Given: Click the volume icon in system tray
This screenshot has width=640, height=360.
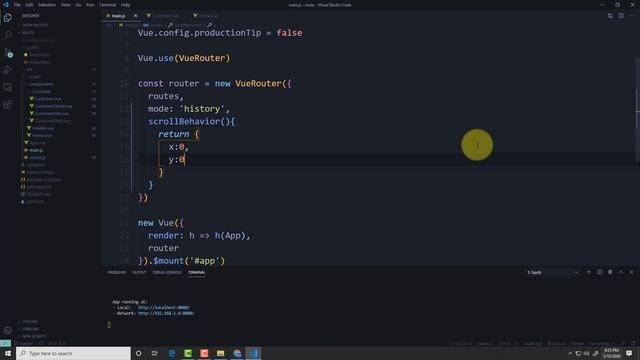Looking at the screenshot, I should click(587, 353).
